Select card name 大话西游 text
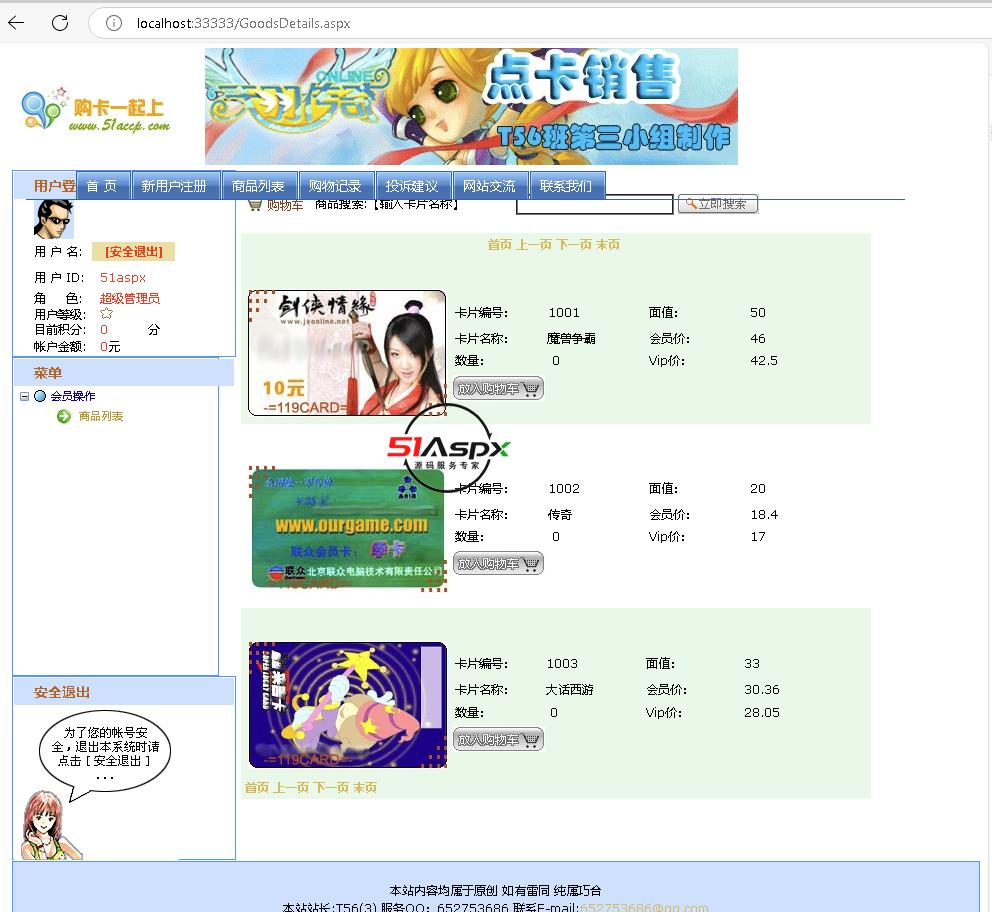 (569, 690)
